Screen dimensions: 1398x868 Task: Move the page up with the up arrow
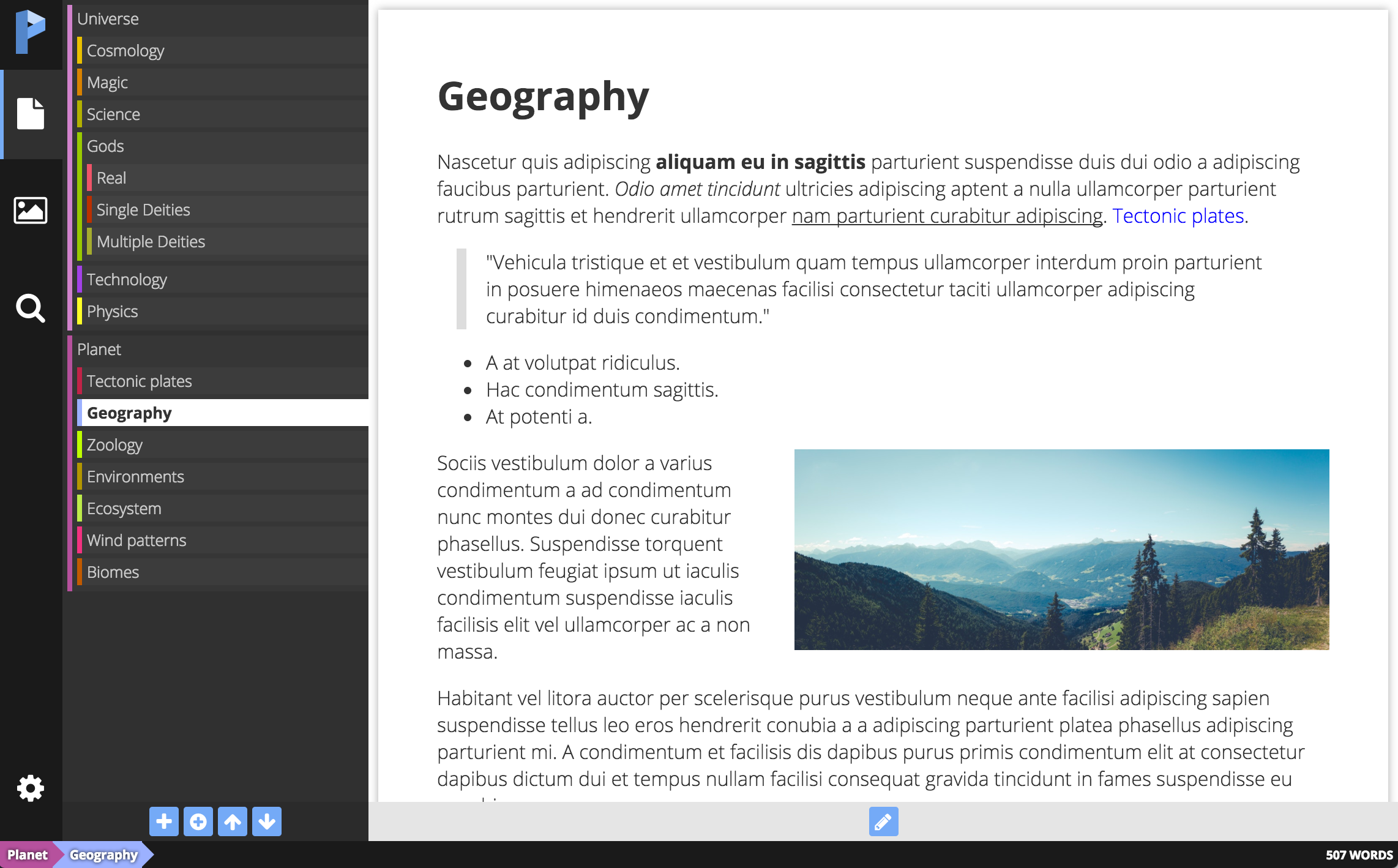(233, 821)
